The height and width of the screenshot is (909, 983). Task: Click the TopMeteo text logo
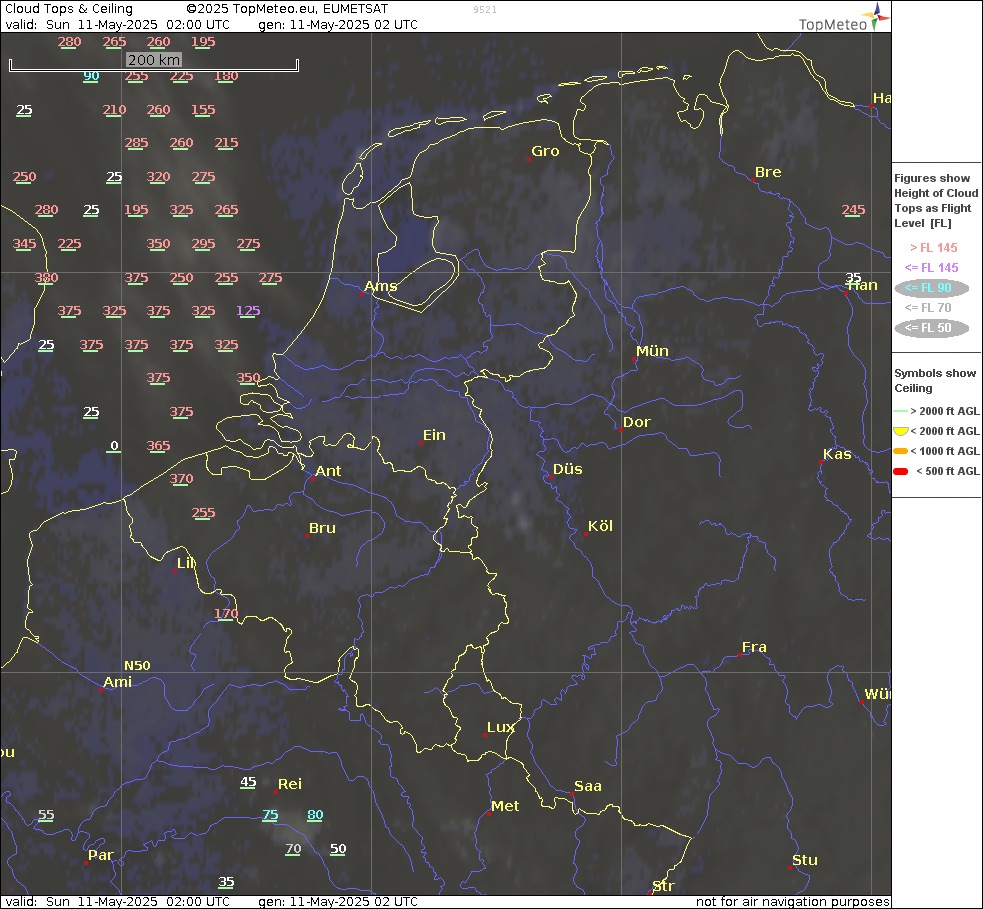pos(833,24)
